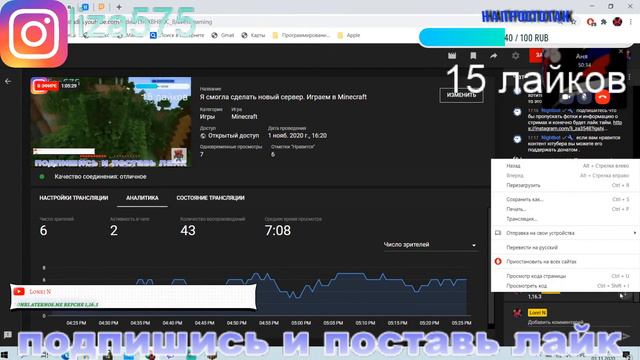Screen dimensions: 640x360
Task: Click the chat activity value 2
Action: (114, 231)
